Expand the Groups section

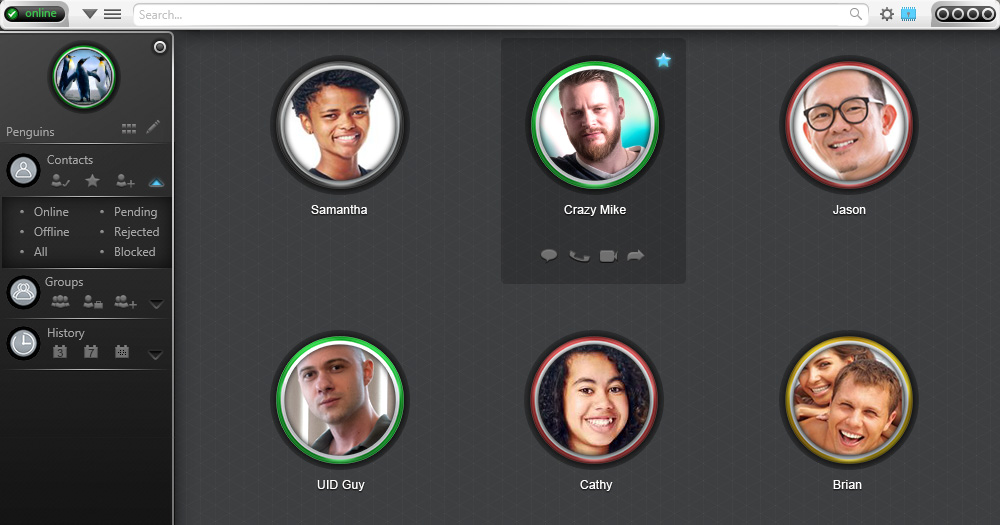click(x=156, y=304)
